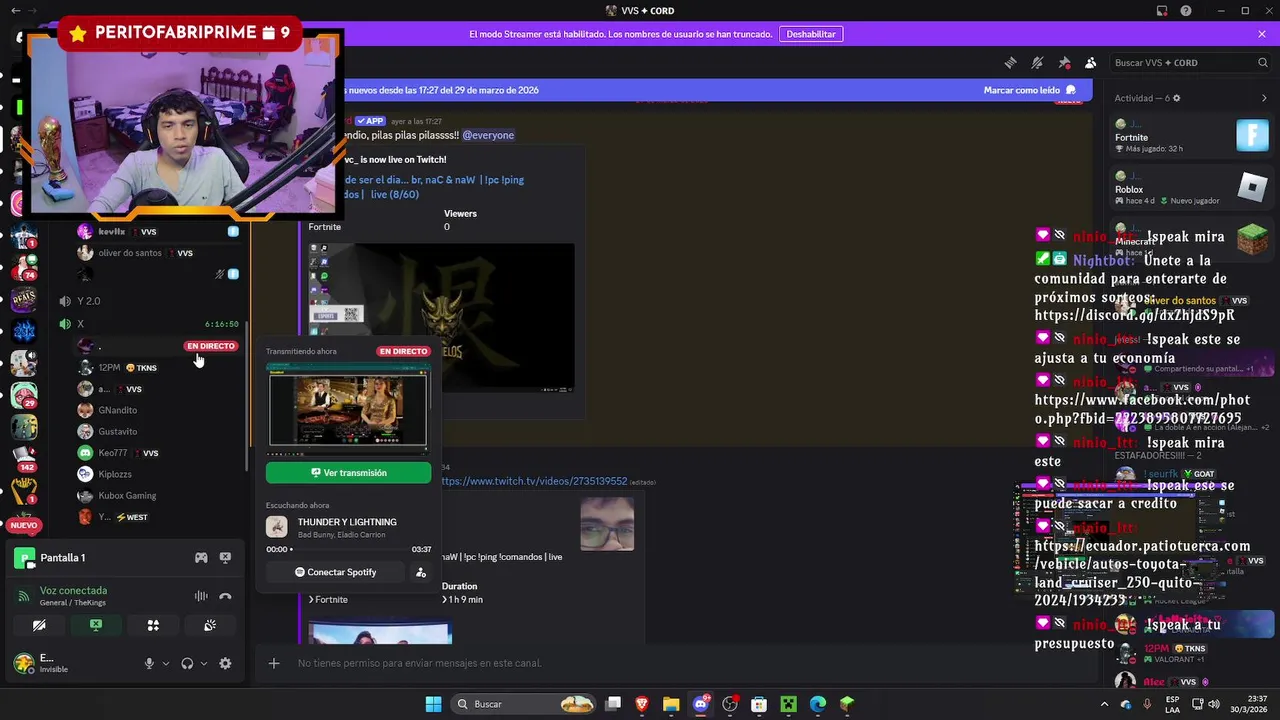Open the Actividad settings gear

[x=1176, y=98]
